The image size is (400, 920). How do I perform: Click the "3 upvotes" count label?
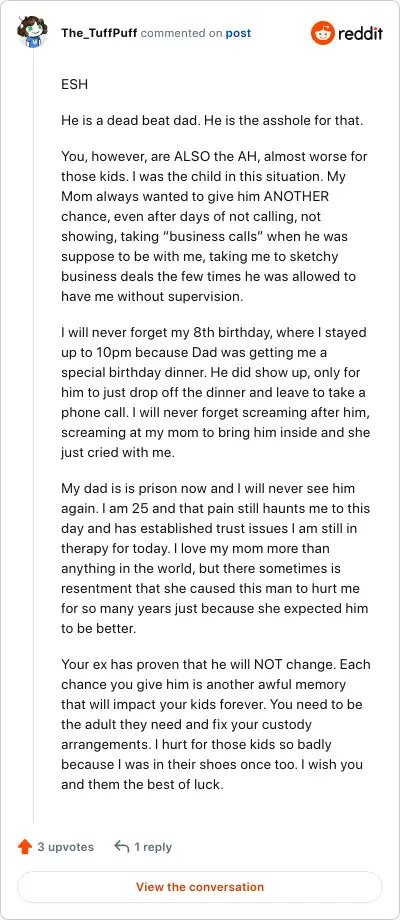(65, 847)
